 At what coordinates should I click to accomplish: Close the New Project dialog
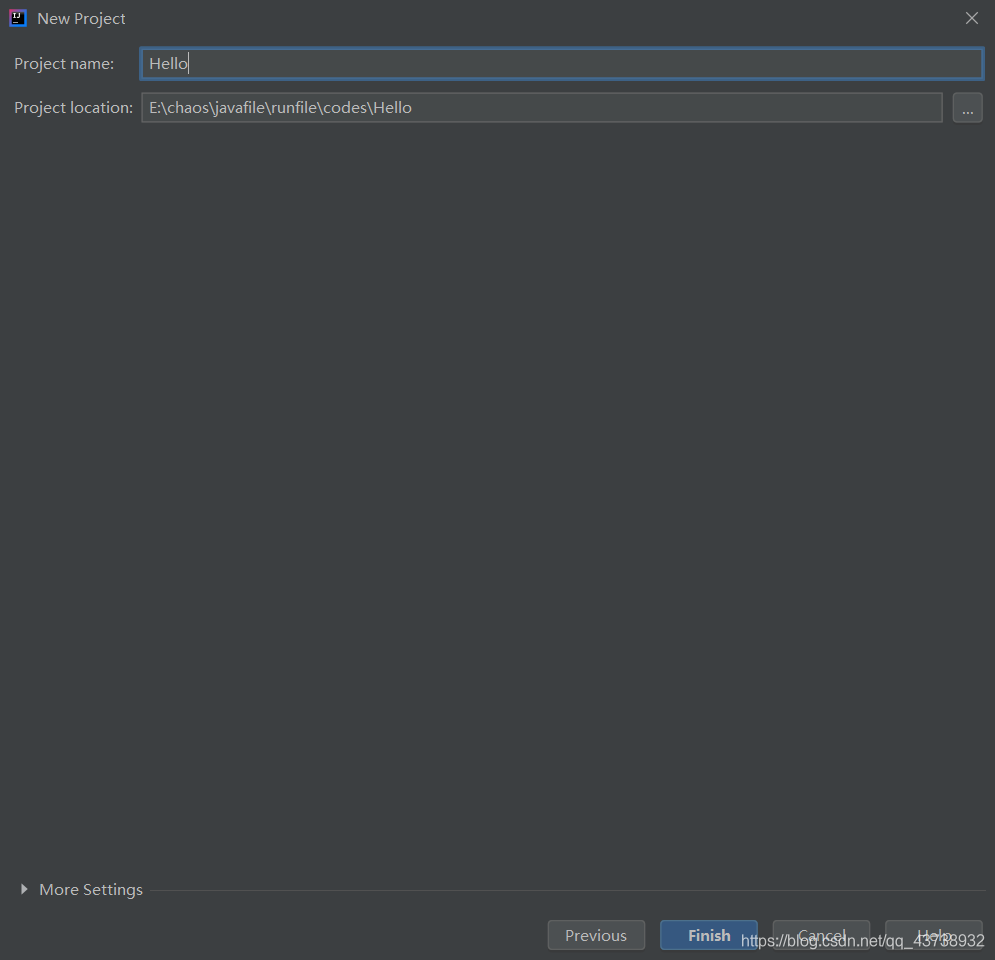coord(972,18)
